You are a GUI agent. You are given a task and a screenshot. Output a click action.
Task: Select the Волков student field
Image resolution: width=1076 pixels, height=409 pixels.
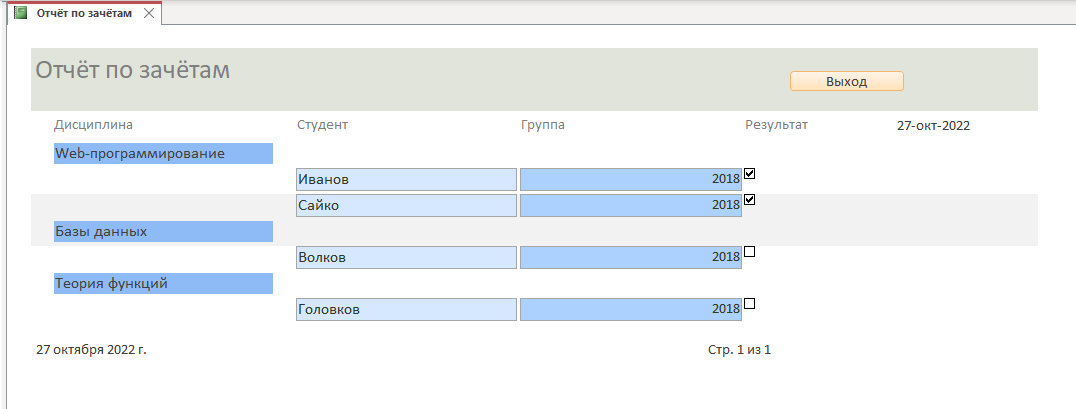pyautogui.click(x=406, y=257)
